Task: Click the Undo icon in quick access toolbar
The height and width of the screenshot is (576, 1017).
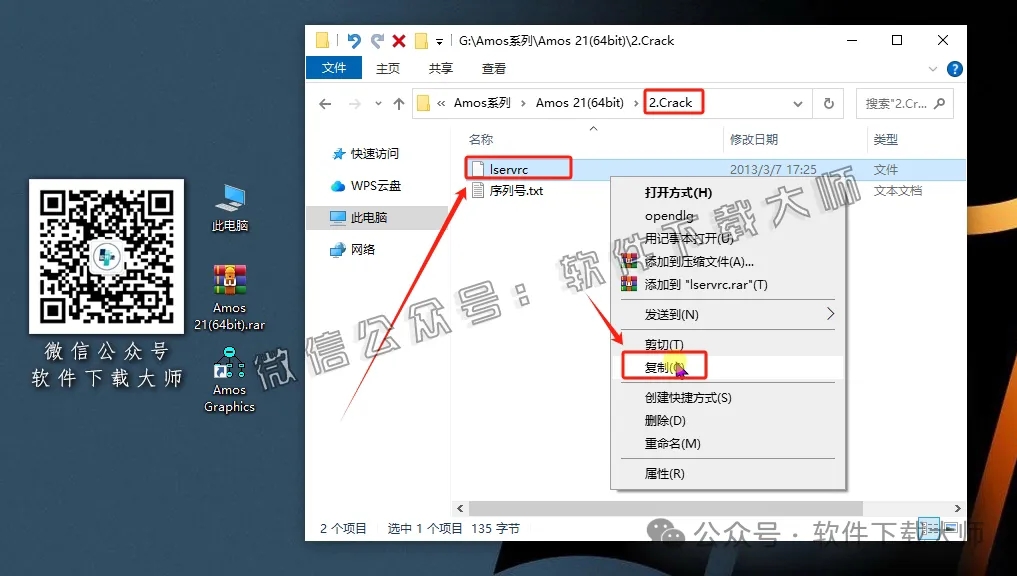Action: 357,40
